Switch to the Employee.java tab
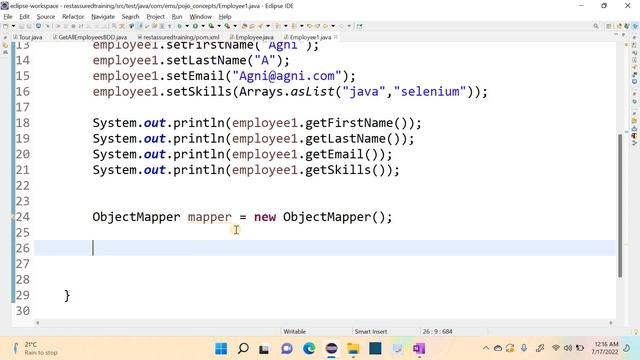Screen dimensions: 640x360 [x=251, y=37]
